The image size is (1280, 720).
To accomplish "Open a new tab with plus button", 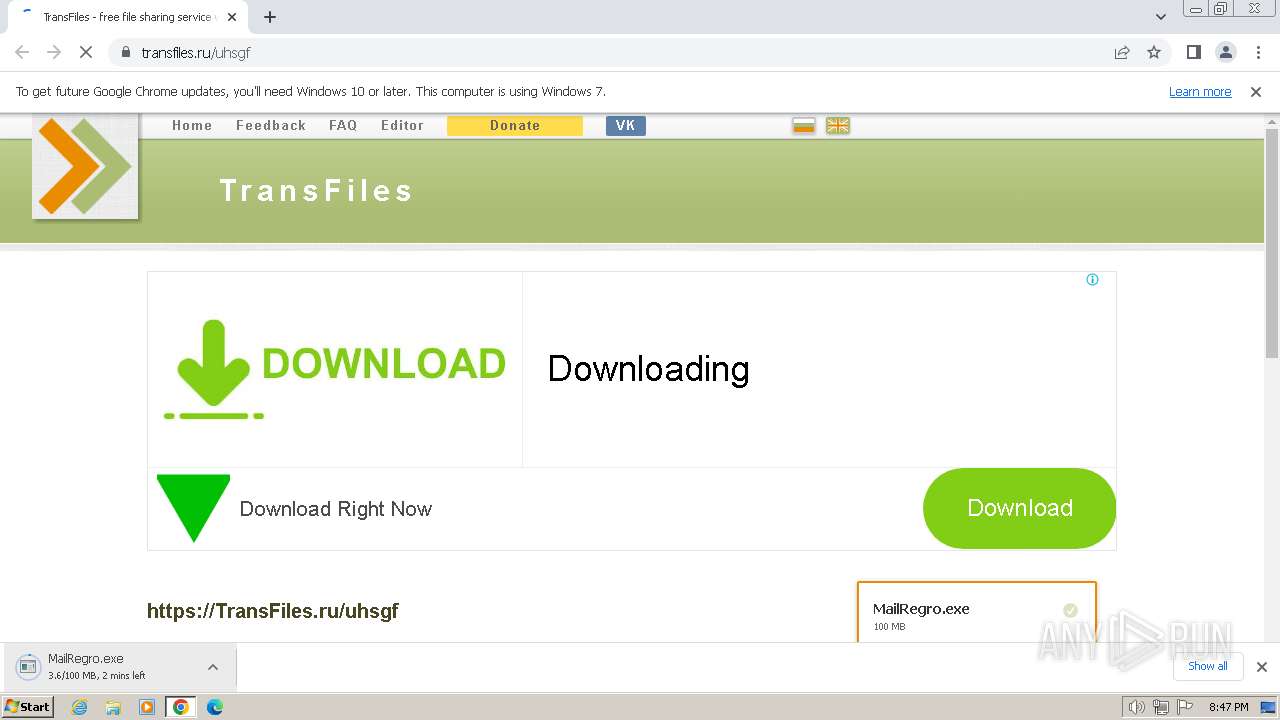I will coord(270,17).
